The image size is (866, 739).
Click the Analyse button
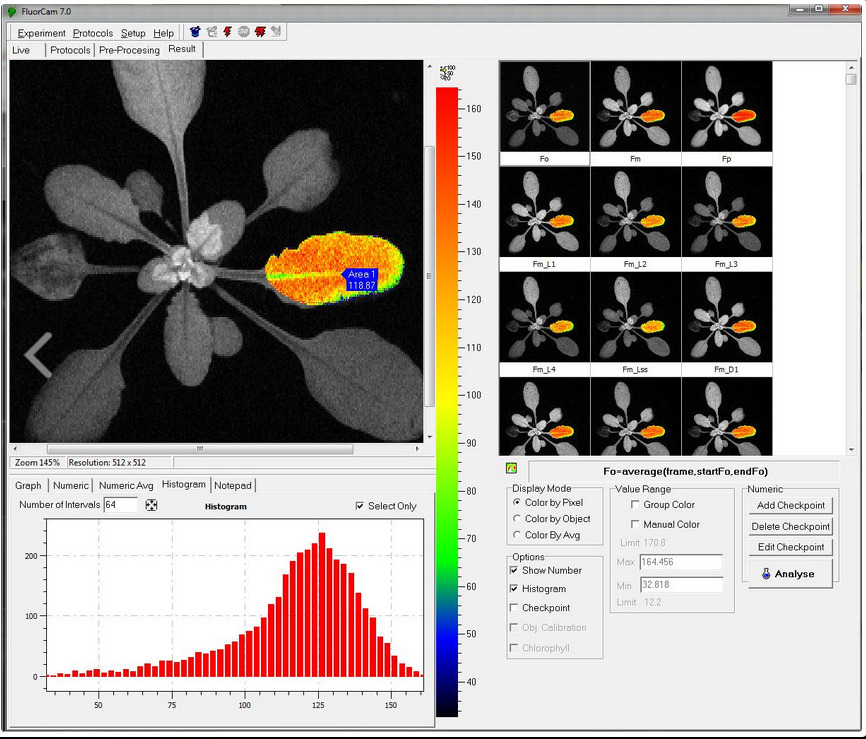(x=790, y=574)
